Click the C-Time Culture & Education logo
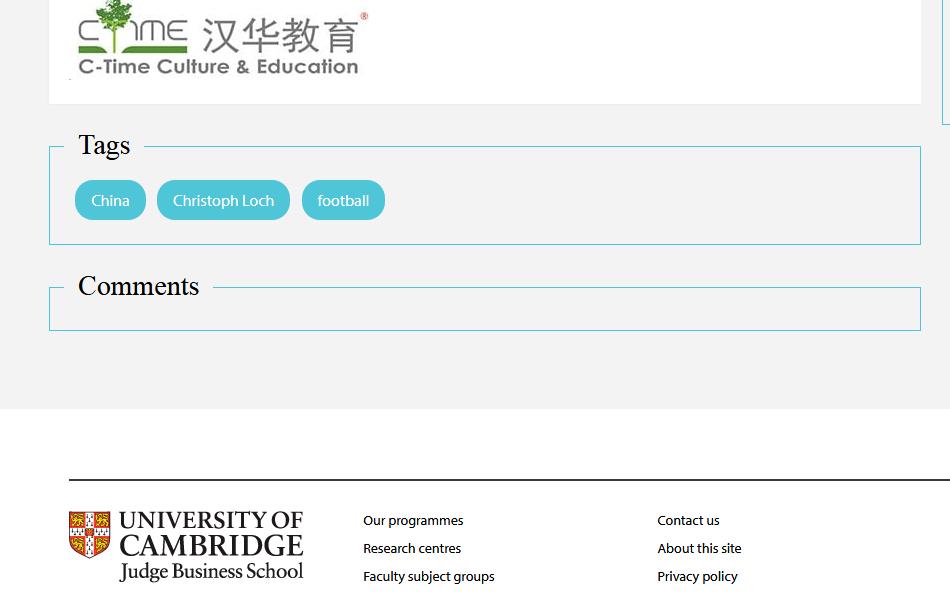The width and height of the screenshot is (950, 594). click(216, 40)
